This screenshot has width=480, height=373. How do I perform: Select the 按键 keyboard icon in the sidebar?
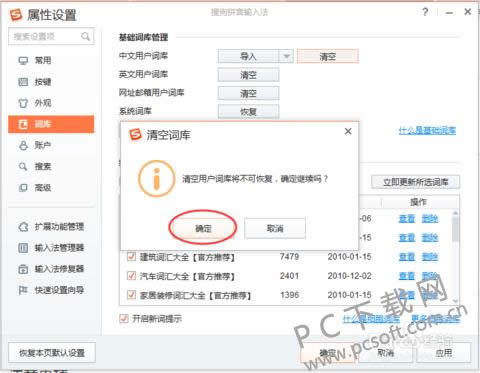(23, 82)
